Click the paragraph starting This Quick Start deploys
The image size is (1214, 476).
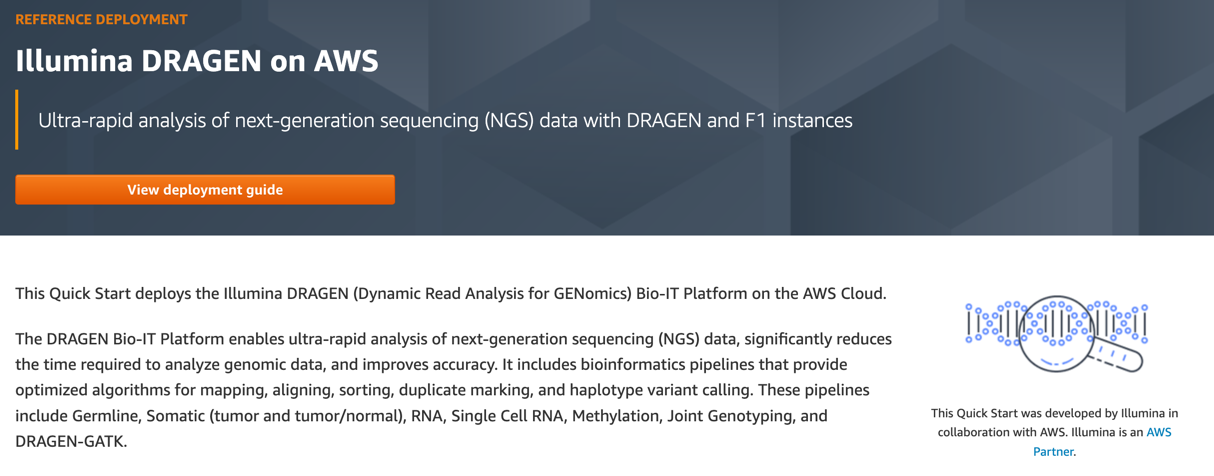click(450, 294)
